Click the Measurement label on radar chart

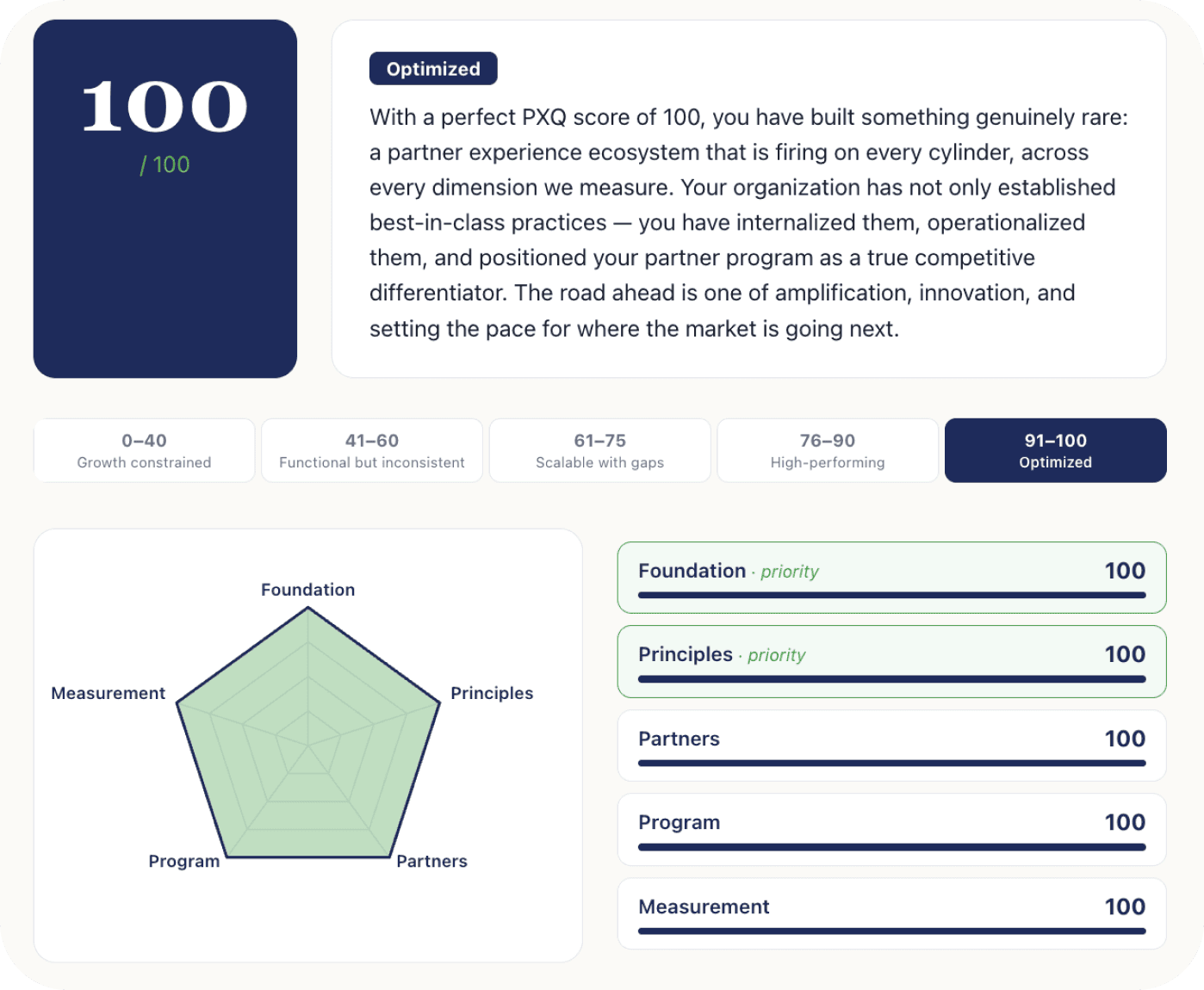point(108,693)
